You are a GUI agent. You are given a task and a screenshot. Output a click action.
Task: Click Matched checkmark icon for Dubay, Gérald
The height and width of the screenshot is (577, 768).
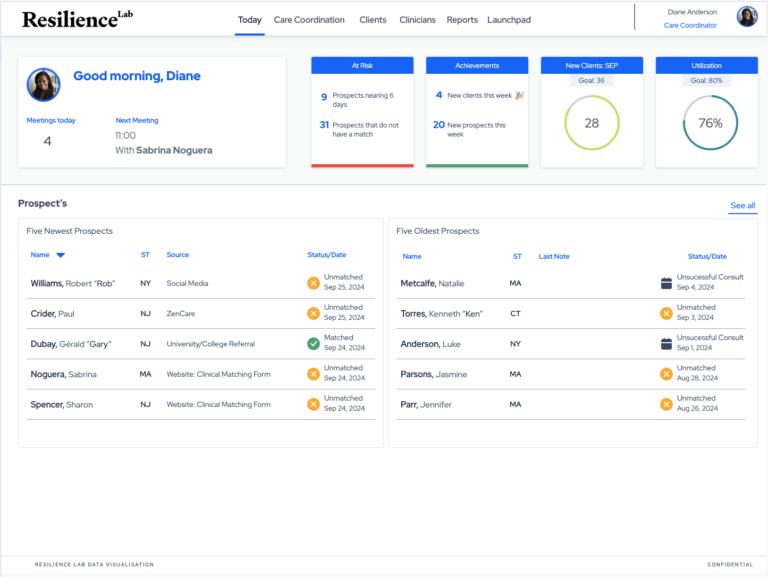tap(313, 344)
